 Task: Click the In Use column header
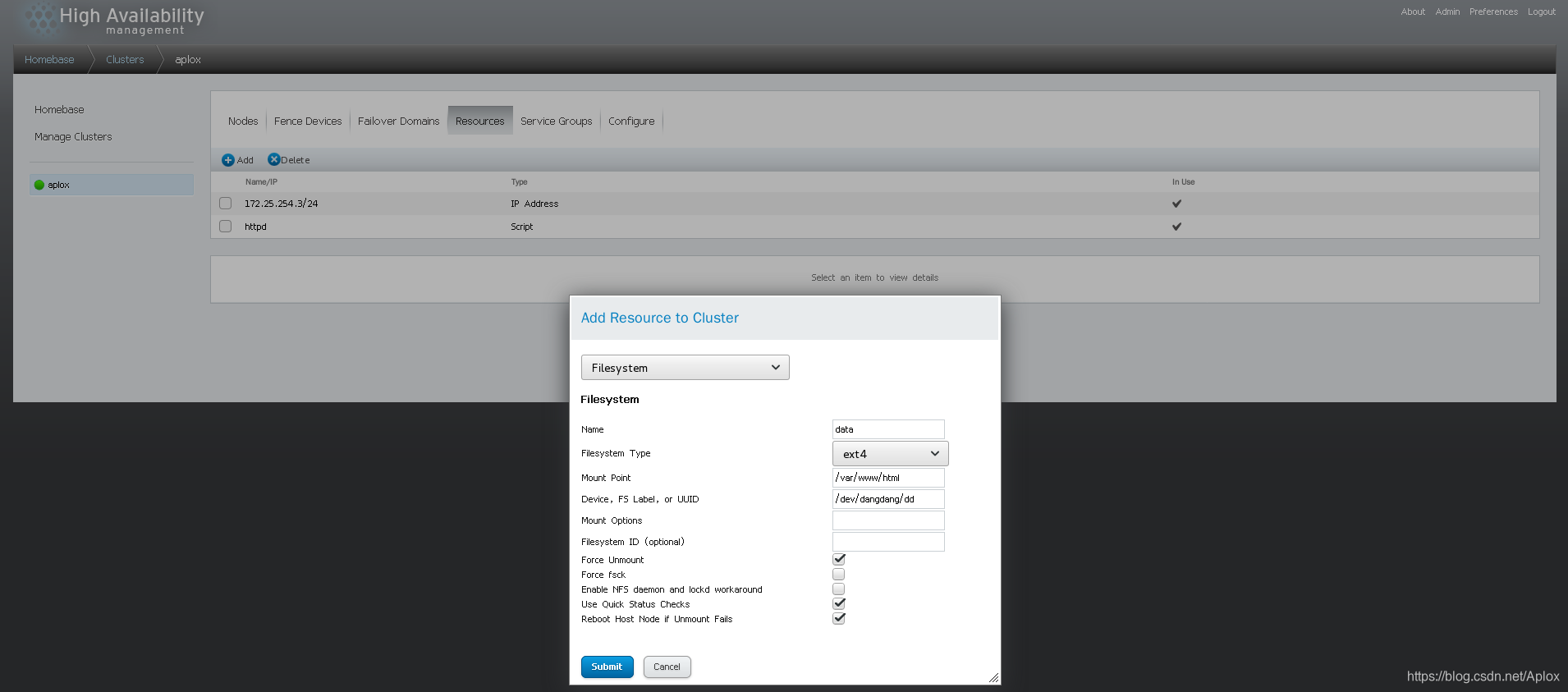point(1183,182)
